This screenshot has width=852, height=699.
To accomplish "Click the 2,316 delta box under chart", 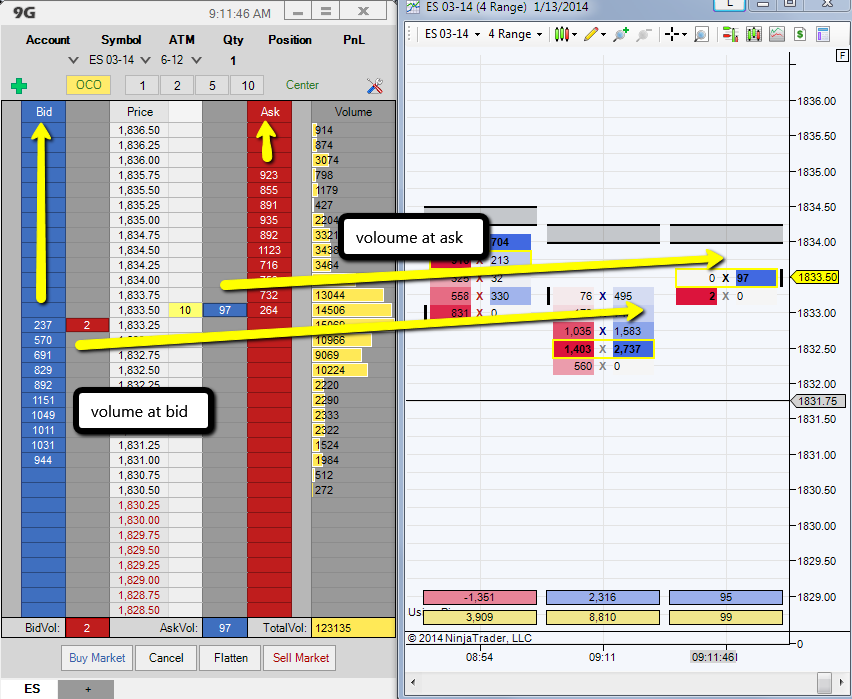I will tap(603, 597).
